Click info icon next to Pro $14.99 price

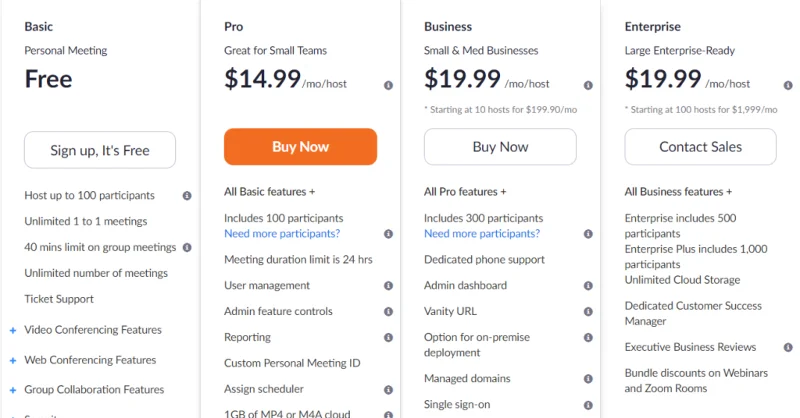(x=388, y=85)
